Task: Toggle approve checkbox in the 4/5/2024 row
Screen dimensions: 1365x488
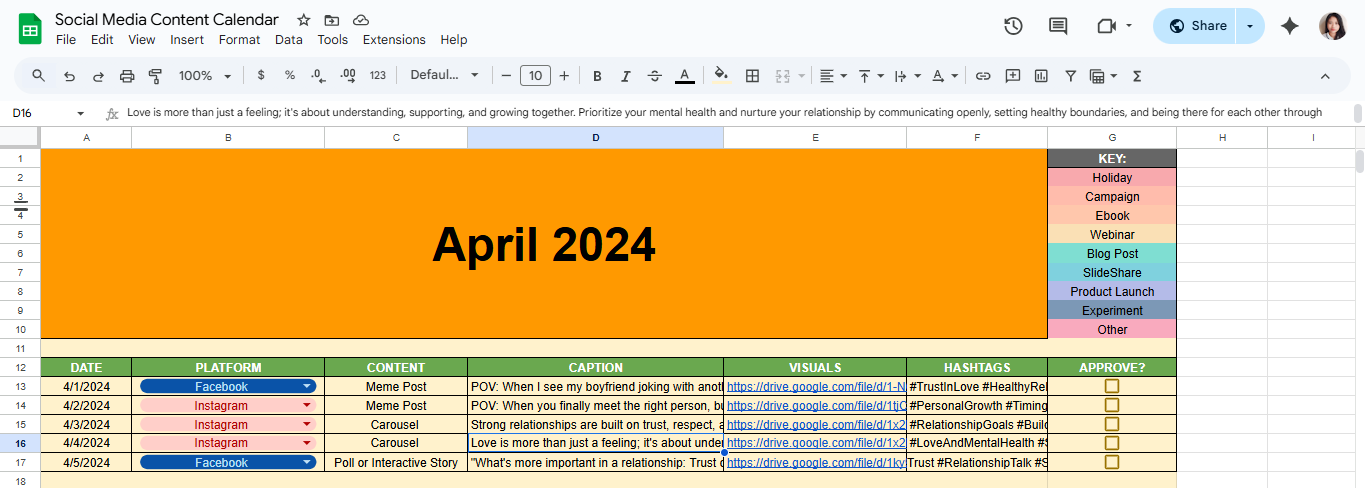Action: tap(1111, 462)
